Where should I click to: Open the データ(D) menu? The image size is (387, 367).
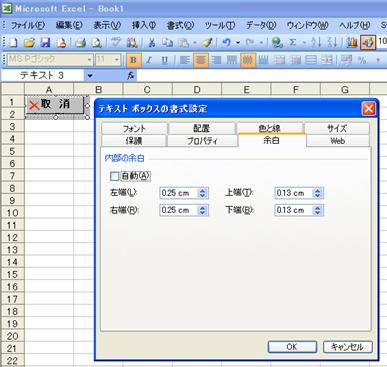[261, 25]
